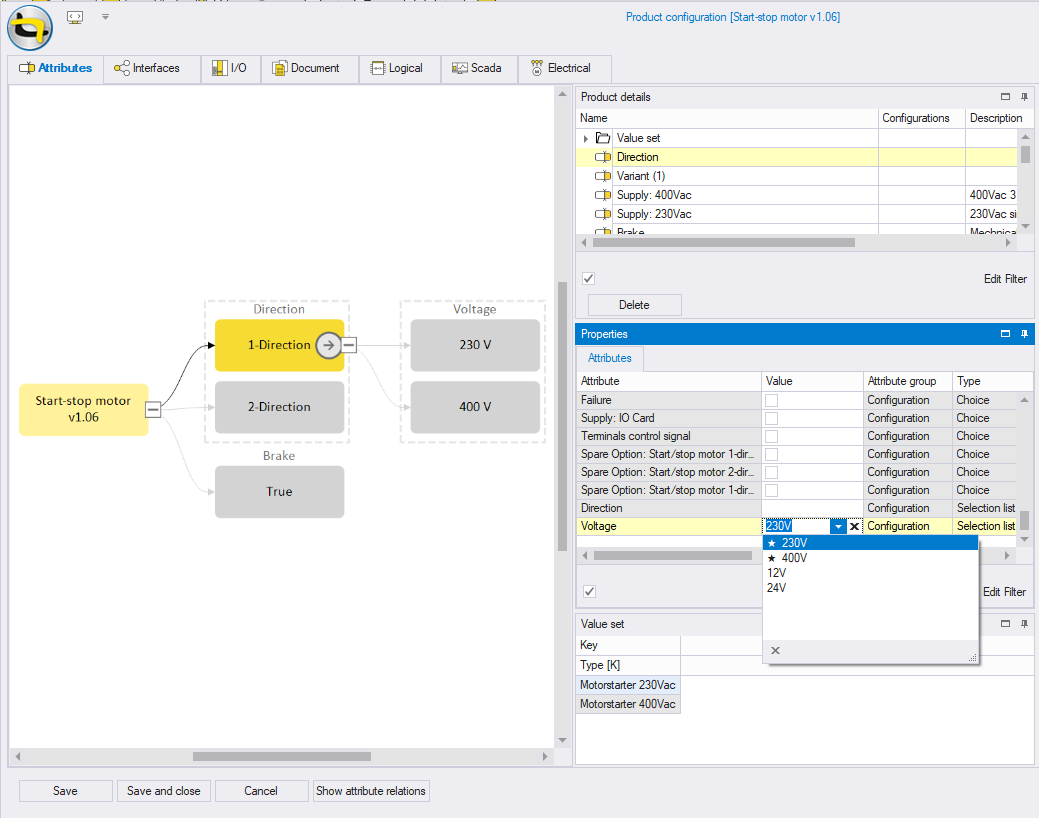Open the Voltage value dropdown arrow
Viewport: 1039px width, 818px height.
pos(838,526)
